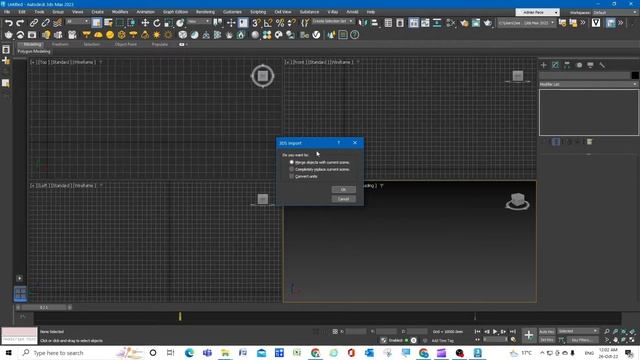
Task: Choose the Select and Scale tool
Action: click(x=168, y=23)
